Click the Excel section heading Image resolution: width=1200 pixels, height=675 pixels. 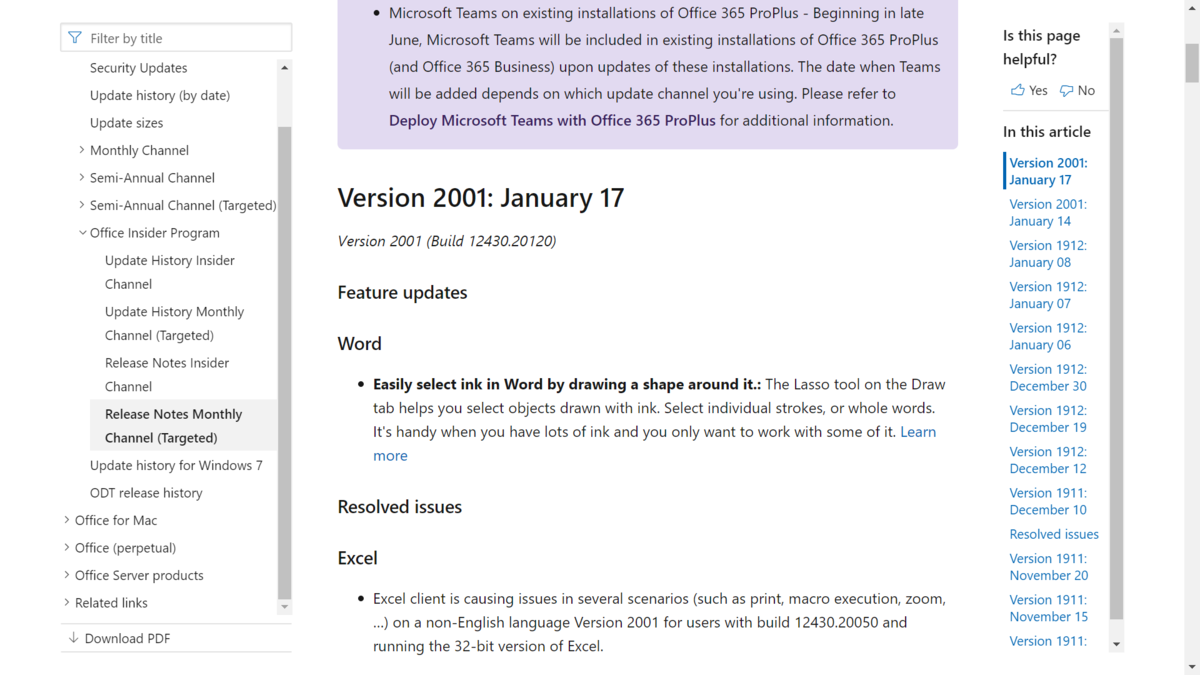coord(357,558)
